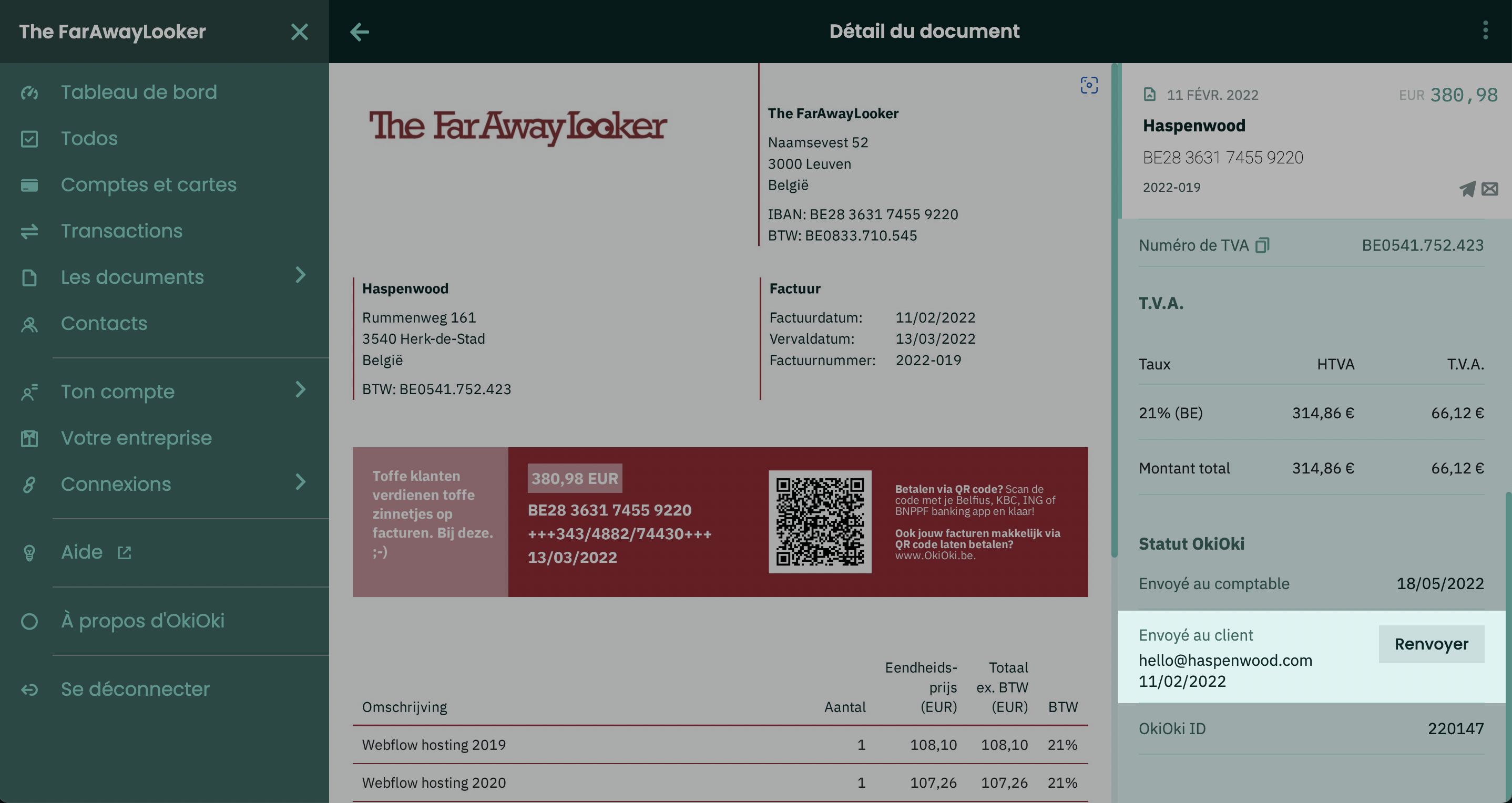Click the À propos d'OkiOki circle icon
This screenshot has width=1512, height=803.
pos(29,621)
